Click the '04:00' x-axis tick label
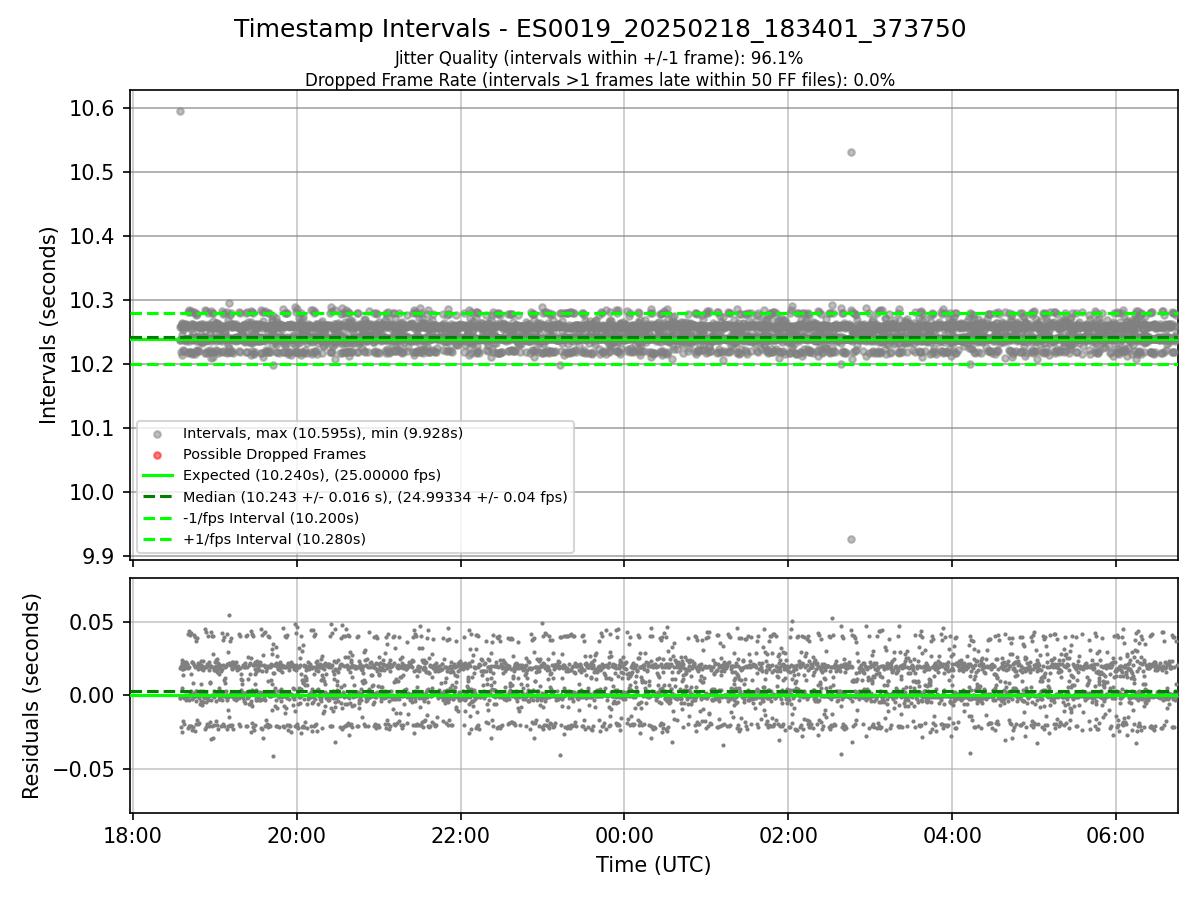This screenshot has width=1200, height=900. [x=952, y=835]
